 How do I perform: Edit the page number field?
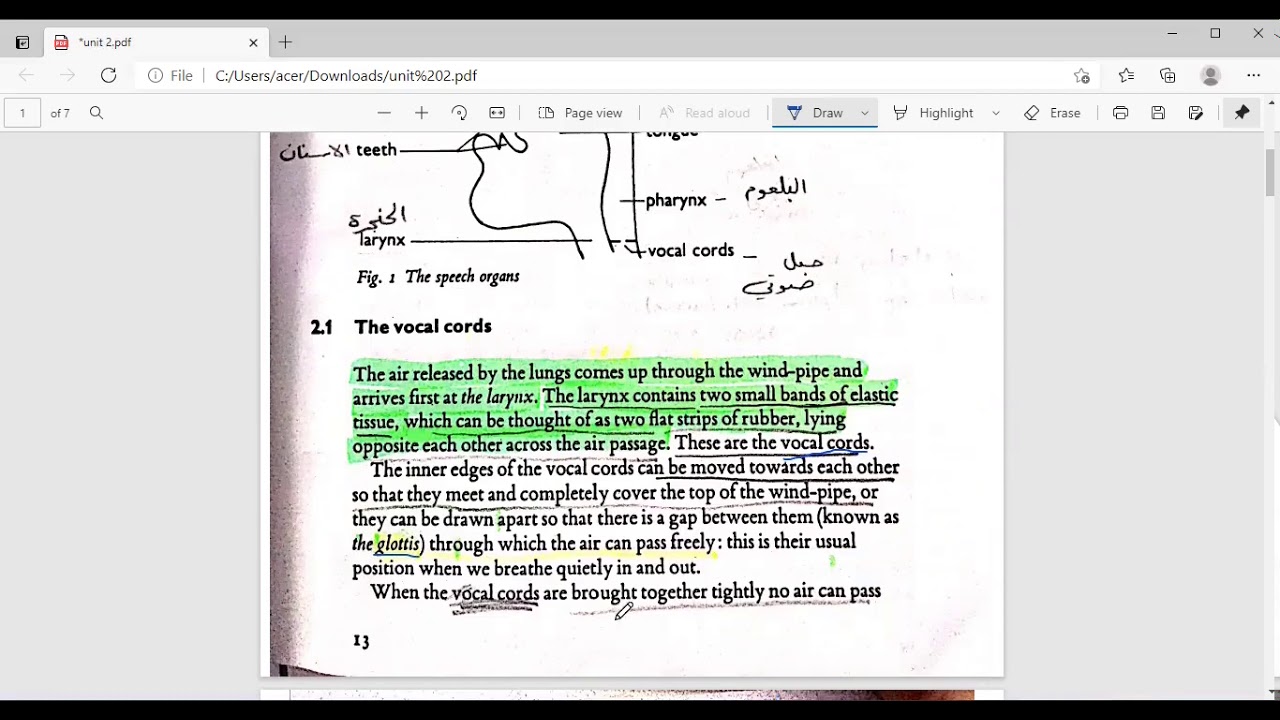22,113
